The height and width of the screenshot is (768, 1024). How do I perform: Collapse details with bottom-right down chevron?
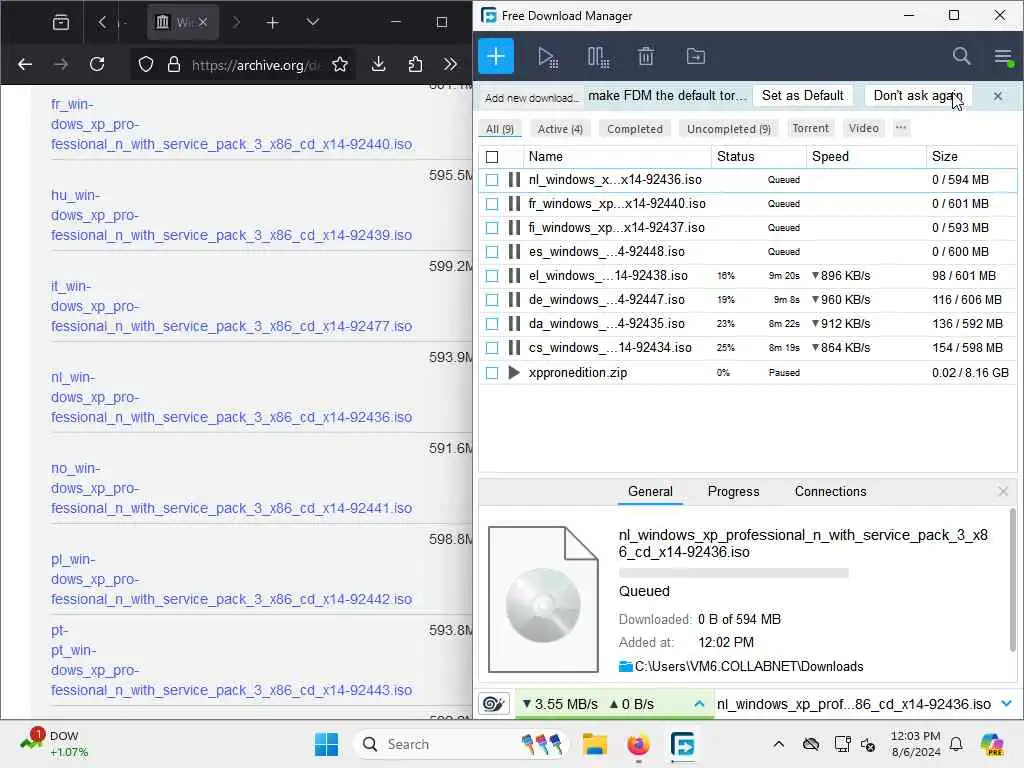pos(1006,704)
